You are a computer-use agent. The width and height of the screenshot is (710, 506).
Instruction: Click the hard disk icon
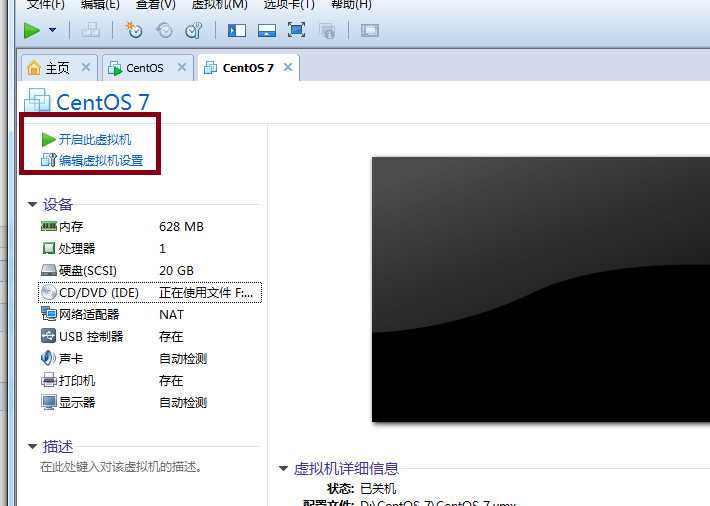click(48, 270)
